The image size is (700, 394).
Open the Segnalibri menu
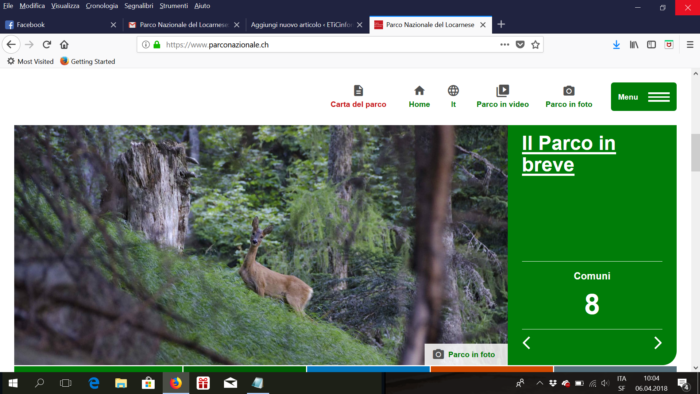(x=138, y=6)
